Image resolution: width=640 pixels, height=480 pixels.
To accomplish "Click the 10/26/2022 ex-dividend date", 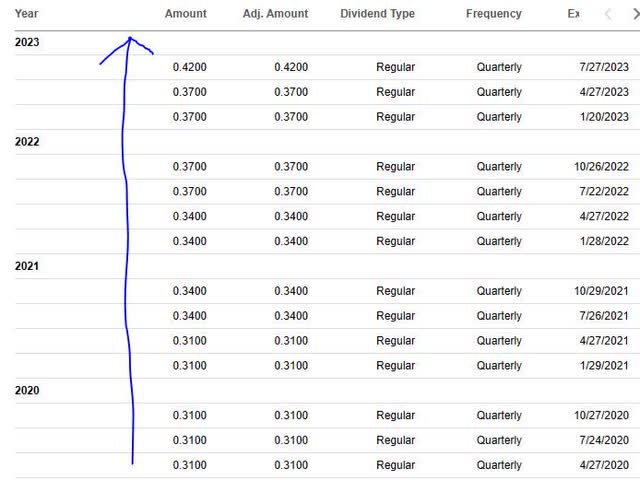I will pyautogui.click(x=600, y=167).
